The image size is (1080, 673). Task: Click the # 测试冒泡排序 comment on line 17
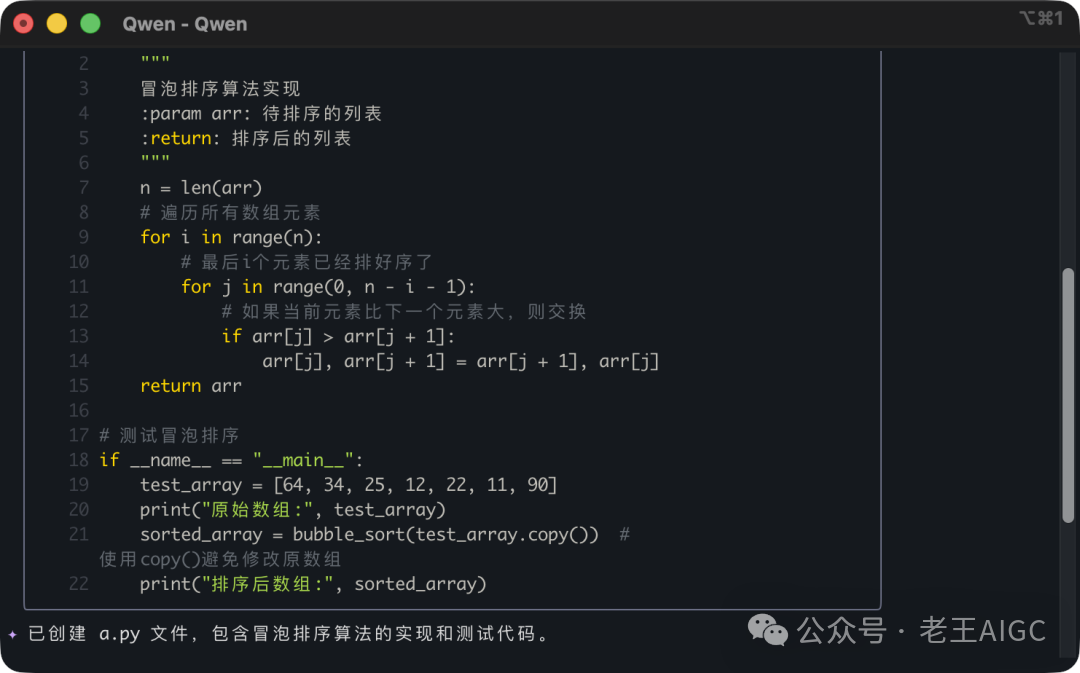168,435
